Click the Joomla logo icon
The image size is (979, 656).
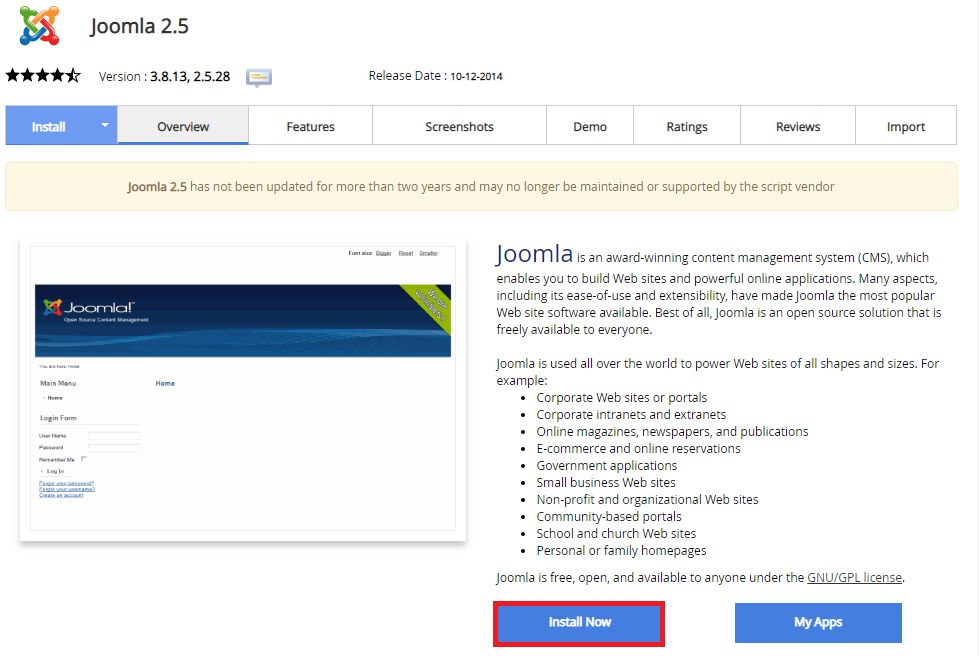point(38,25)
